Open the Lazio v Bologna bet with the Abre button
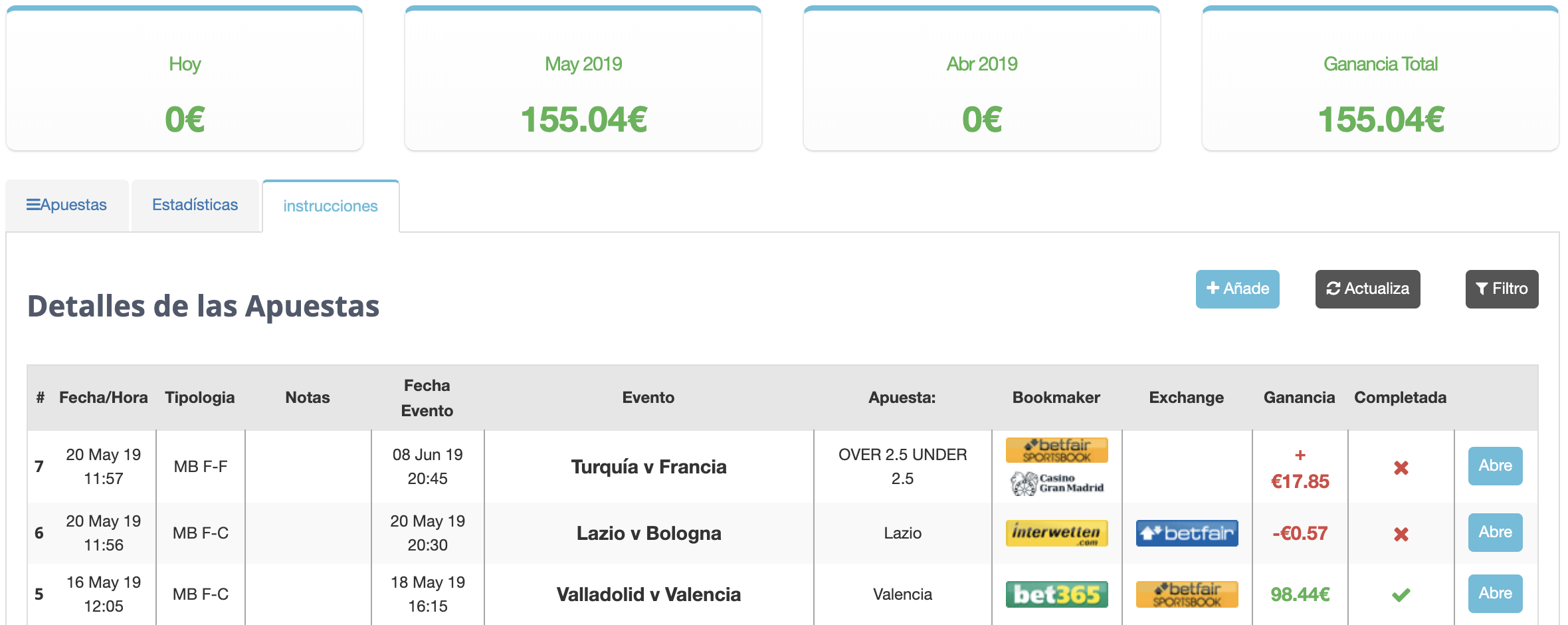The height and width of the screenshot is (625, 1568). (1495, 533)
